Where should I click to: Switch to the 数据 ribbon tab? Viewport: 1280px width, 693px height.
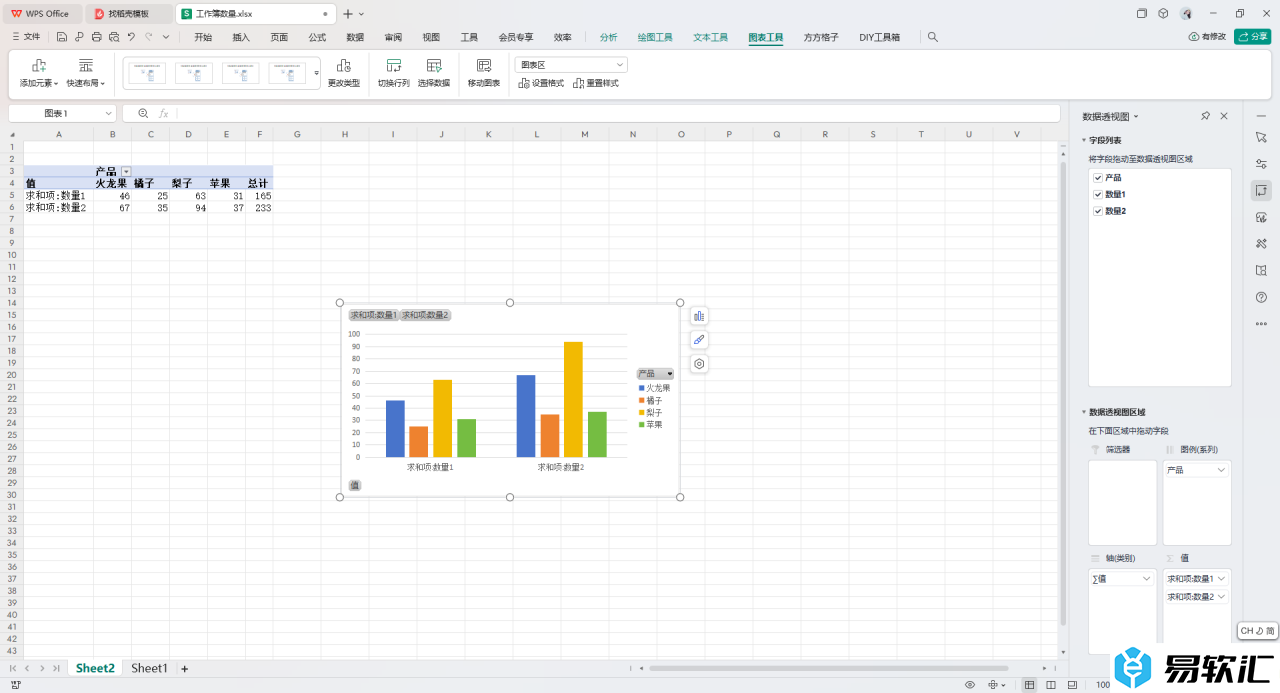355,37
